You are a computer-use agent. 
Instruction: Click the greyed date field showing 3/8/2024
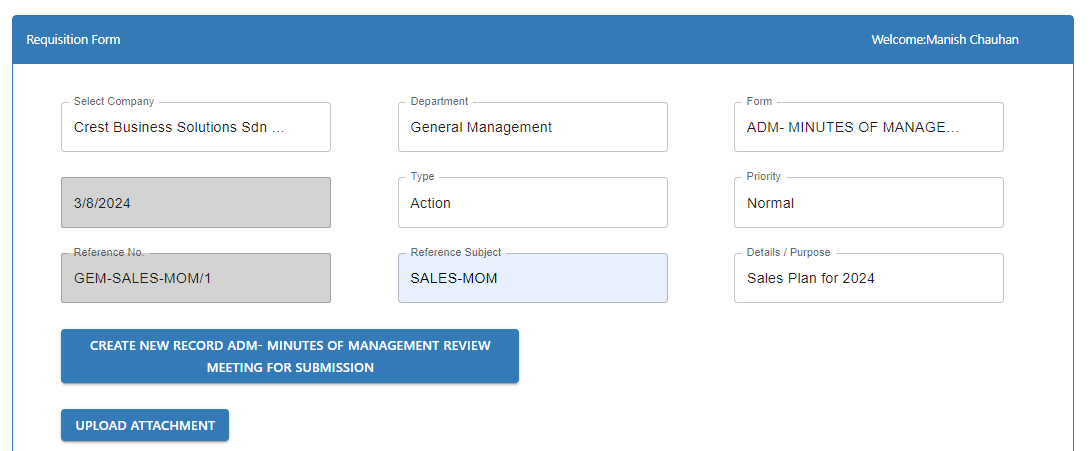(x=195, y=203)
